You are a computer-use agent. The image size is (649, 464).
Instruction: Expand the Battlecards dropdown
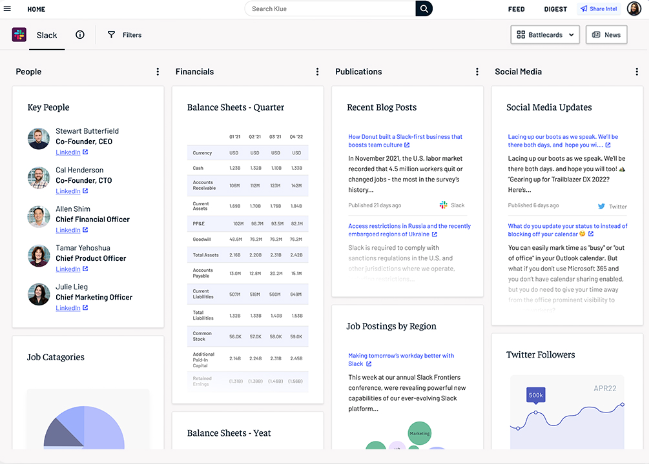pyautogui.click(x=545, y=35)
